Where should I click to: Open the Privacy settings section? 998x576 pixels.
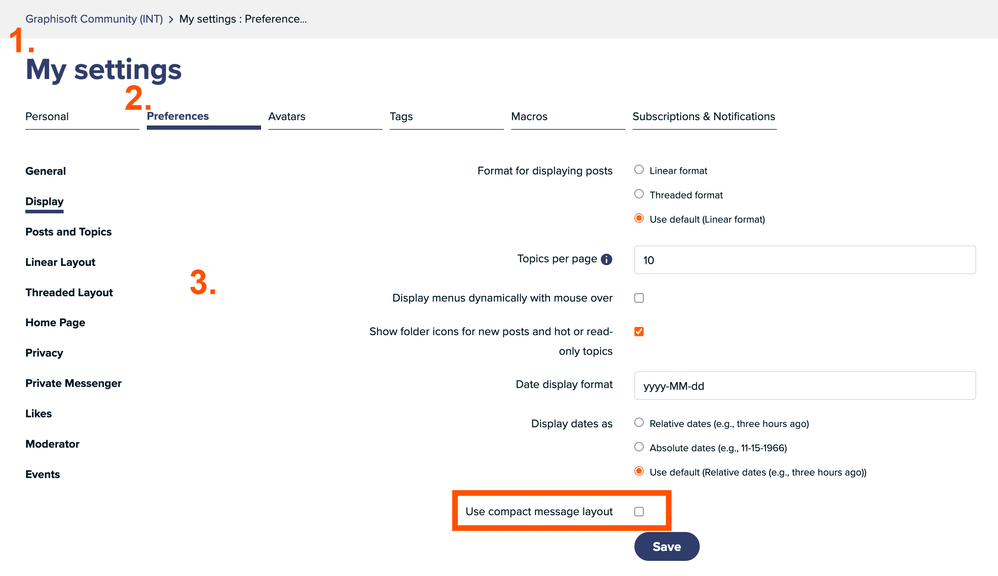point(44,352)
